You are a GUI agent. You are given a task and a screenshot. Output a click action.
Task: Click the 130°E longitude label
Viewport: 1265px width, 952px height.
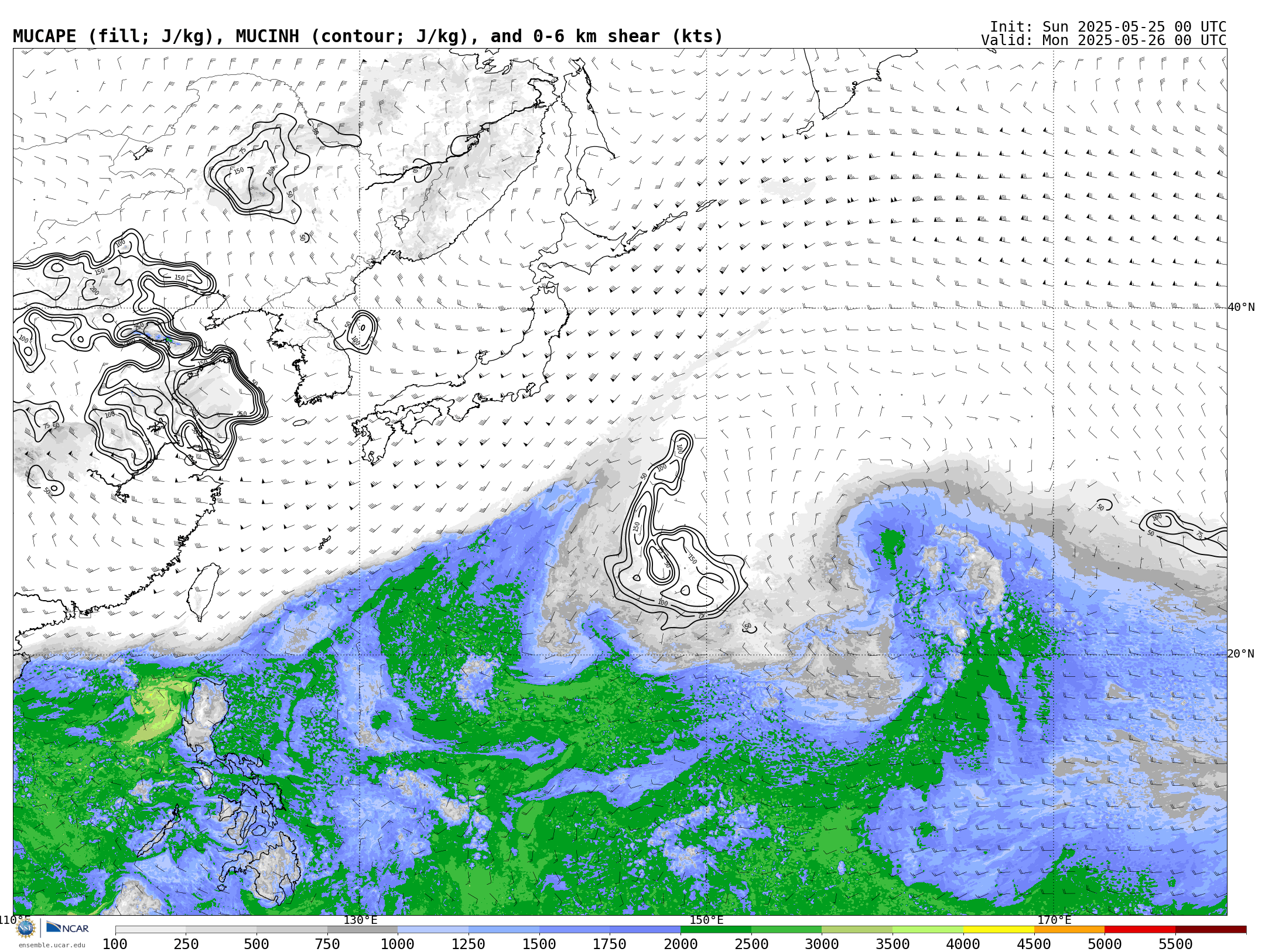coord(360,920)
